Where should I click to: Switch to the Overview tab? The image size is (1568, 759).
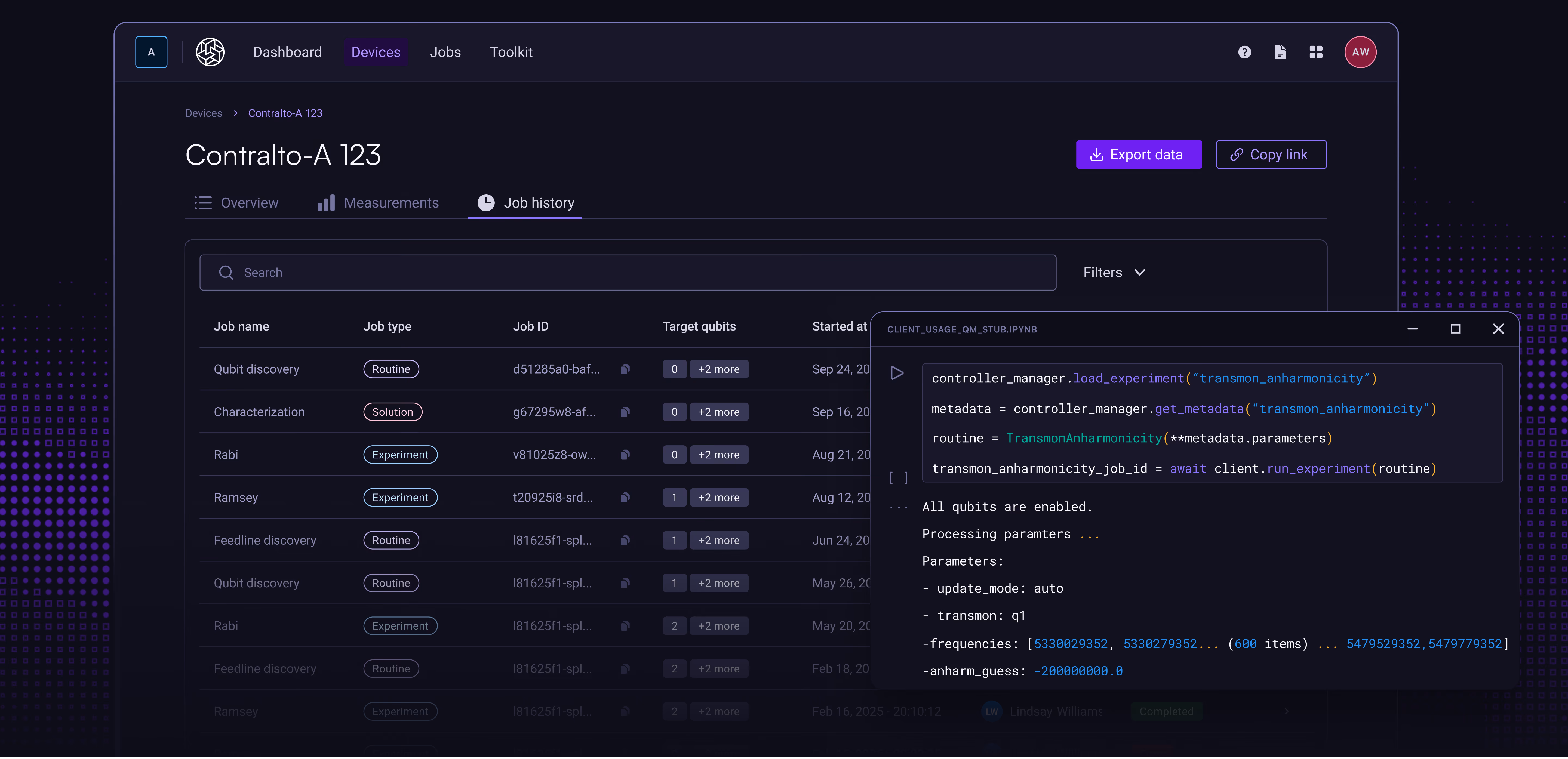point(236,203)
